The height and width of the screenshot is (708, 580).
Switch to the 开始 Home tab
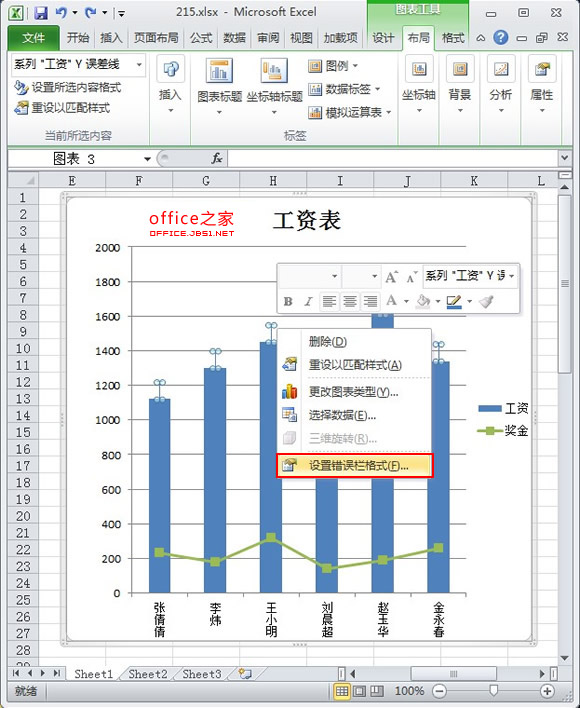coord(78,38)
